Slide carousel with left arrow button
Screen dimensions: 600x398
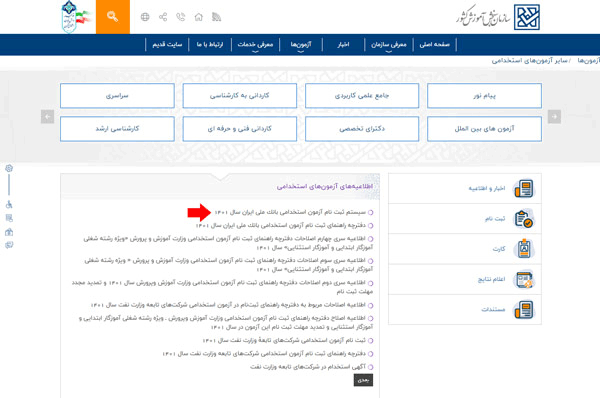(47, 117)
